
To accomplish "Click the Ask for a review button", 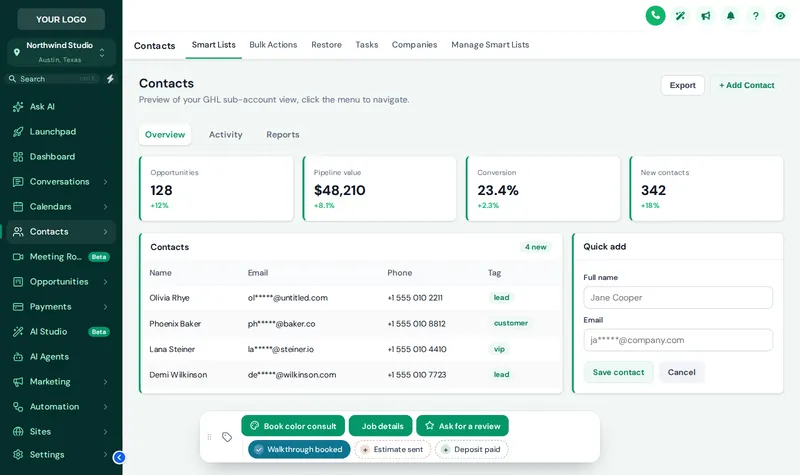I will (x=462, y=426).
